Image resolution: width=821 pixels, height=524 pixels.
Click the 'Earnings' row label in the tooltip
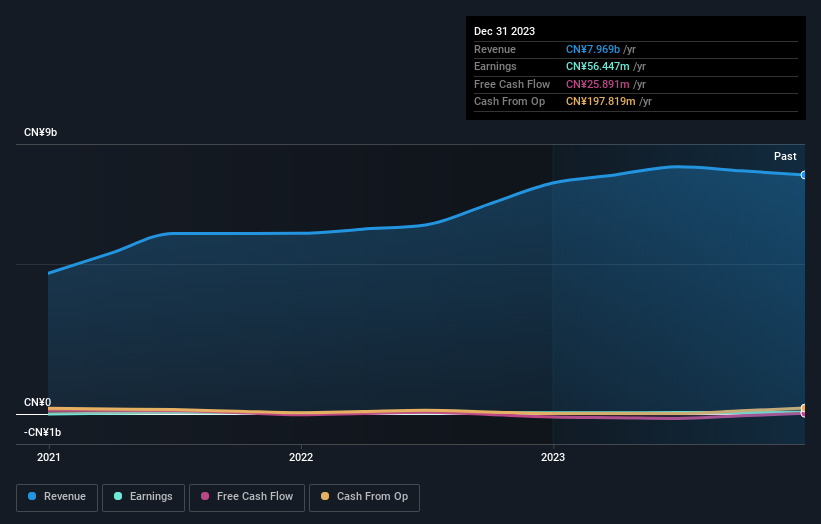[x=495, y=66]
